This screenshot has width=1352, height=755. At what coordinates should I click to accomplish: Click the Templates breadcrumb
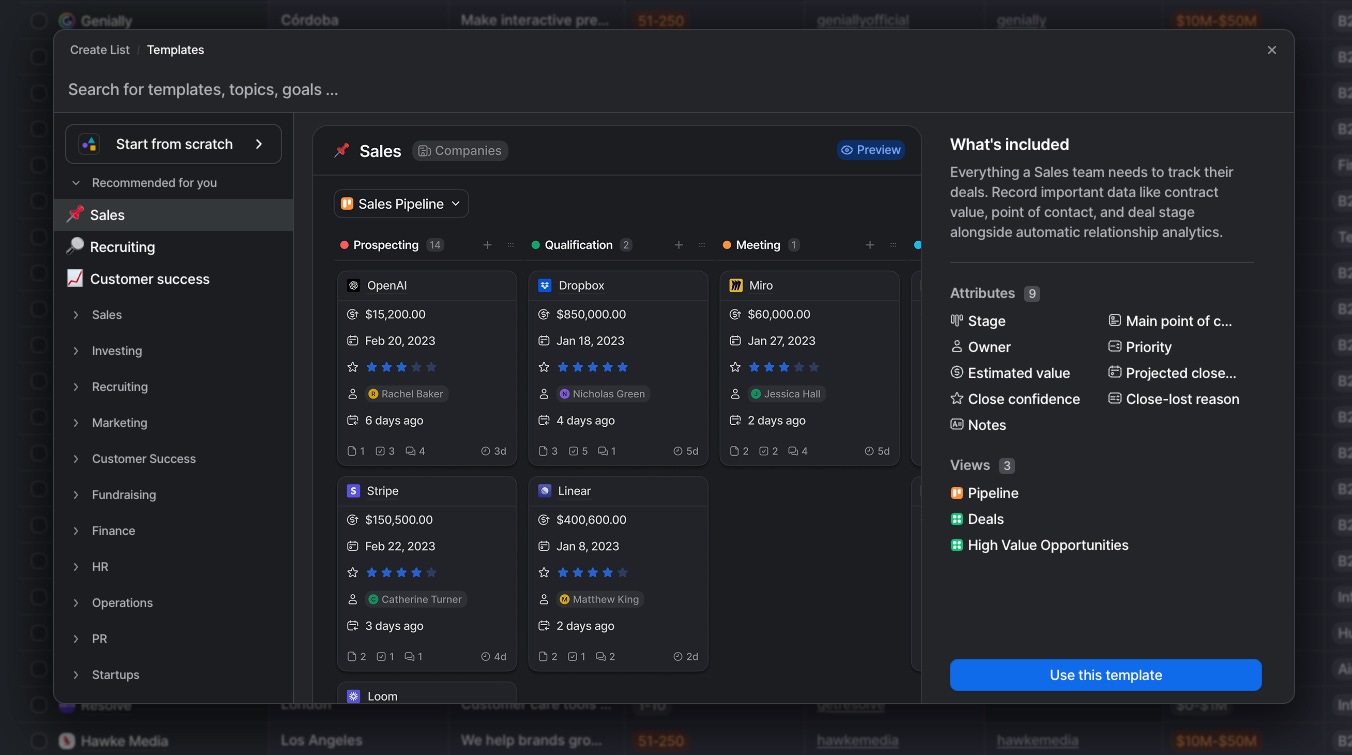tap(175, 50)
